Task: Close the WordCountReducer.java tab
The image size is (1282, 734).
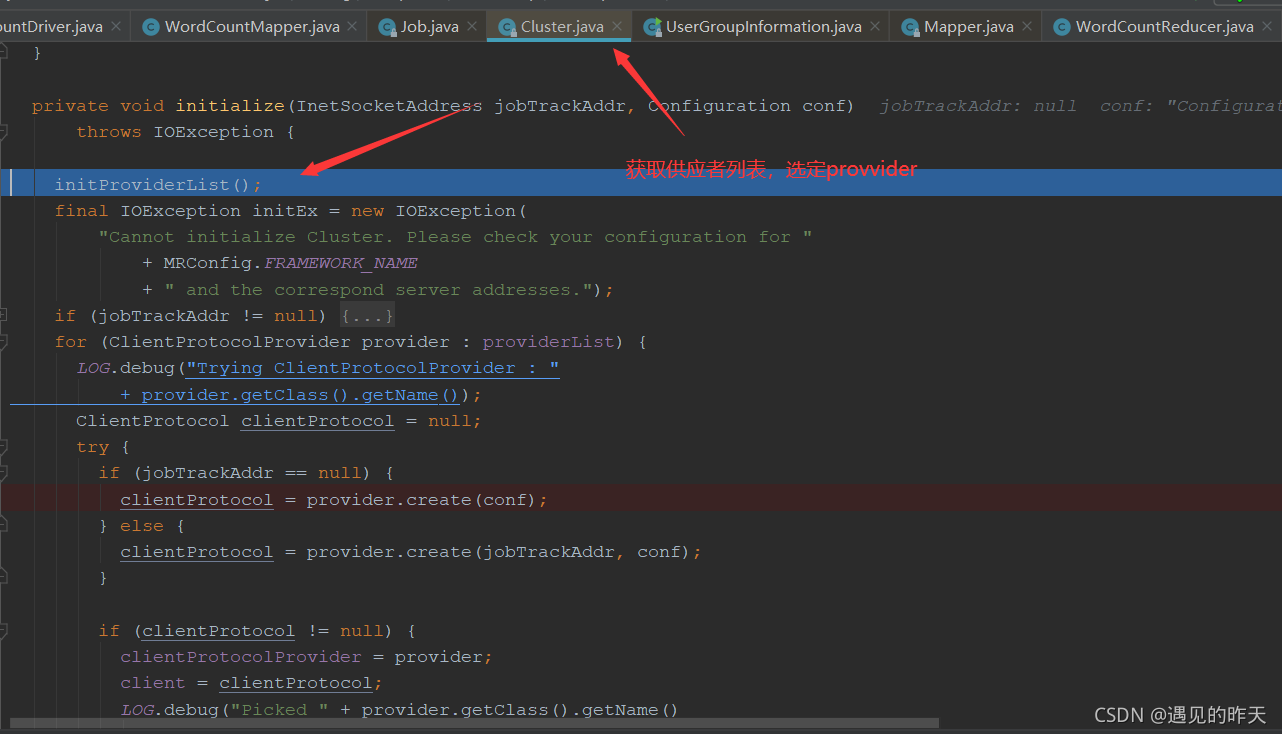Action: coord(1268,27)
